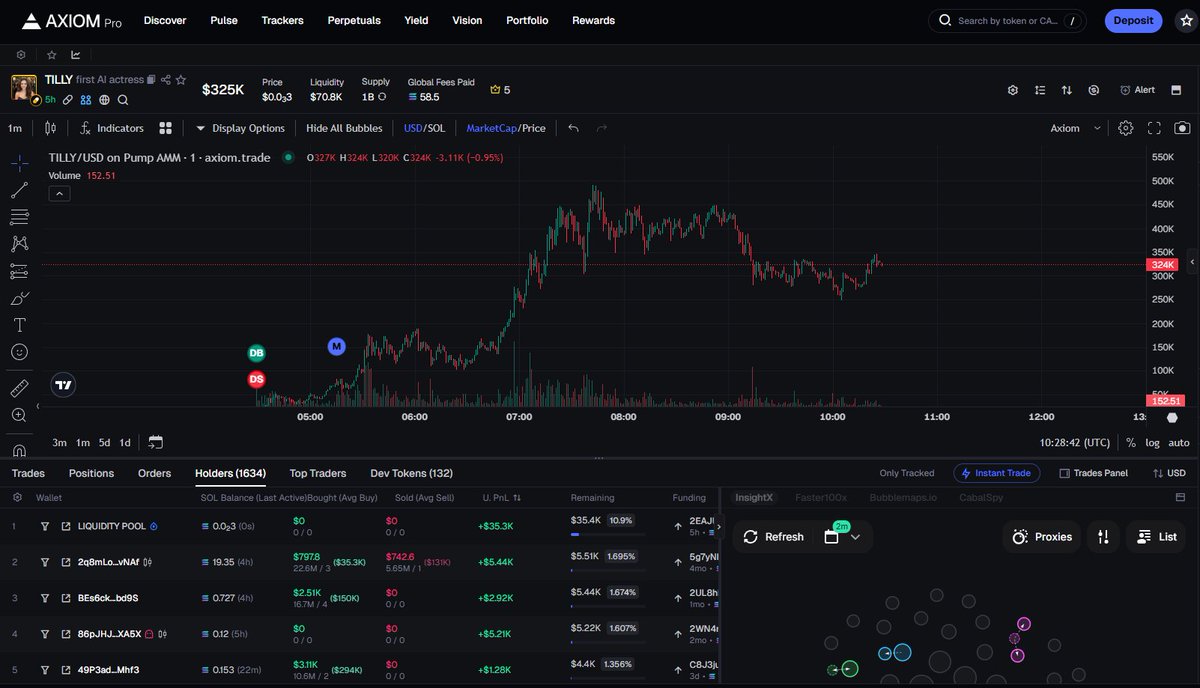Open wallet 2q8mLo...vNAf in explorer

click(66, 562)
